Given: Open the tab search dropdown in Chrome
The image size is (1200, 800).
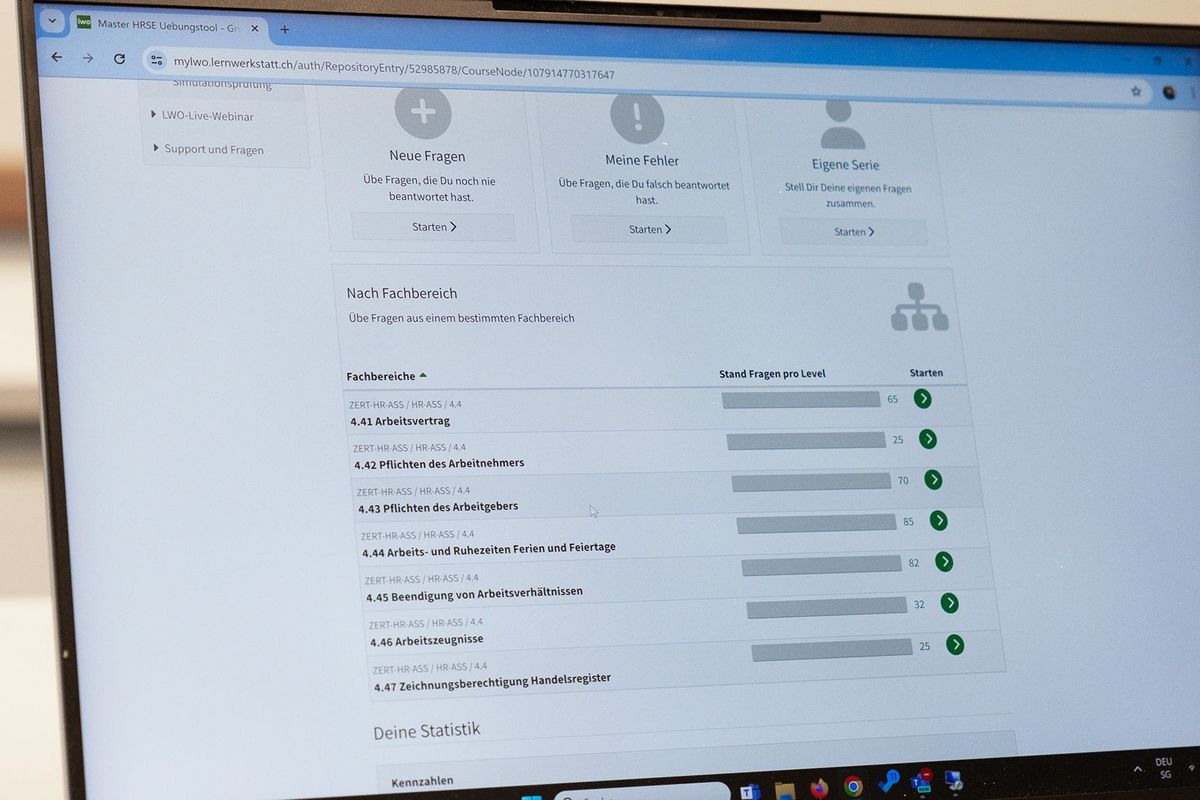Looking at the screenshot, I should [52, 21].
